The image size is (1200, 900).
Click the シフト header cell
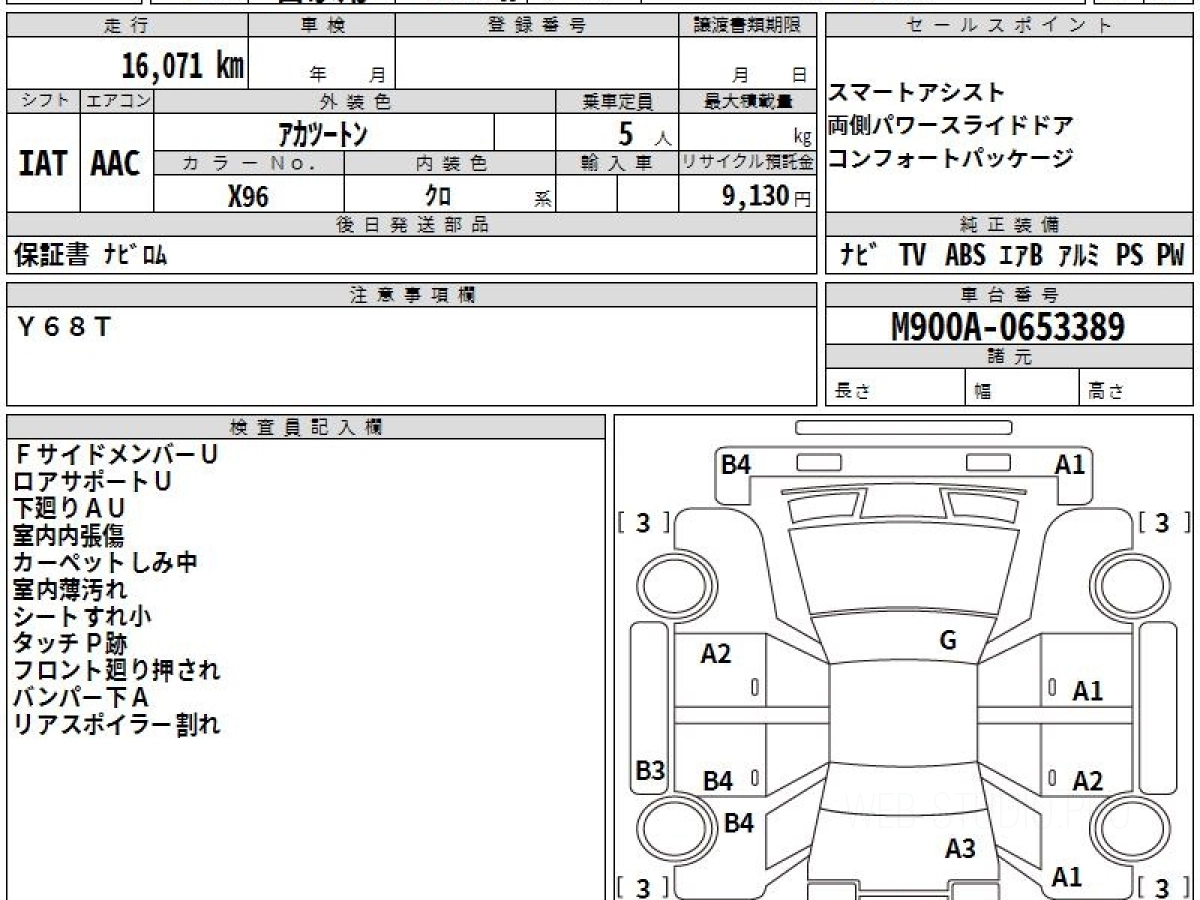pyautogui.click(x=43, y=101)
